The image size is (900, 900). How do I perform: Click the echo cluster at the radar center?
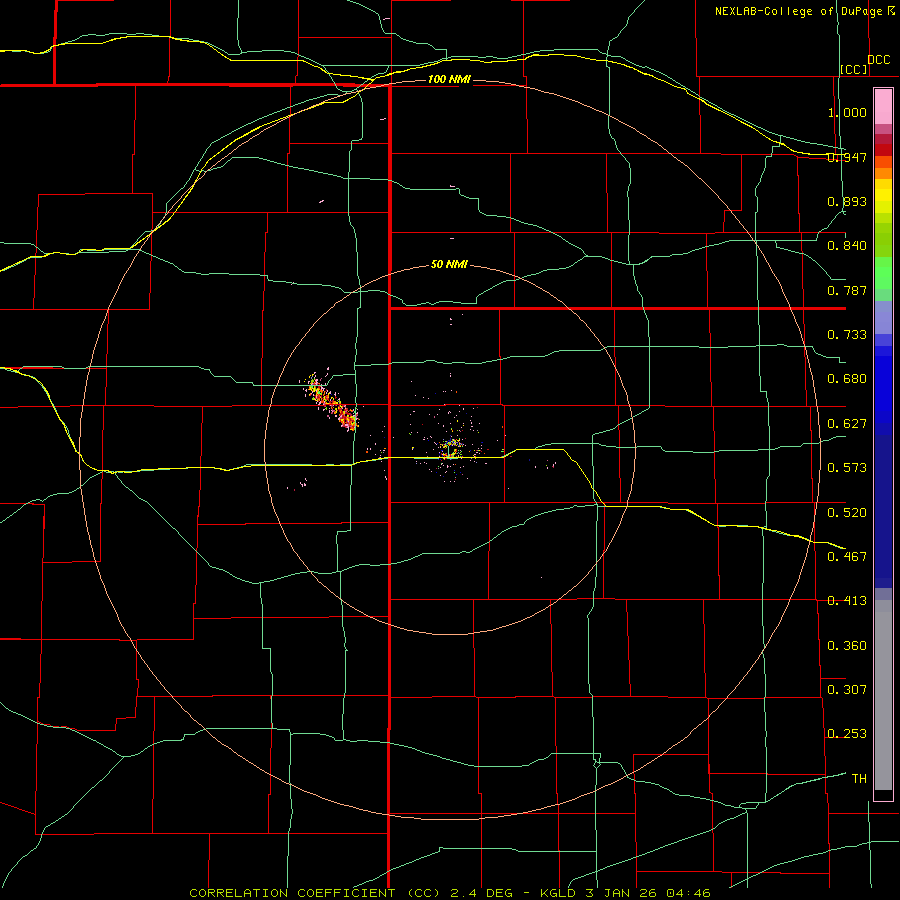click(x=451, y=448)
